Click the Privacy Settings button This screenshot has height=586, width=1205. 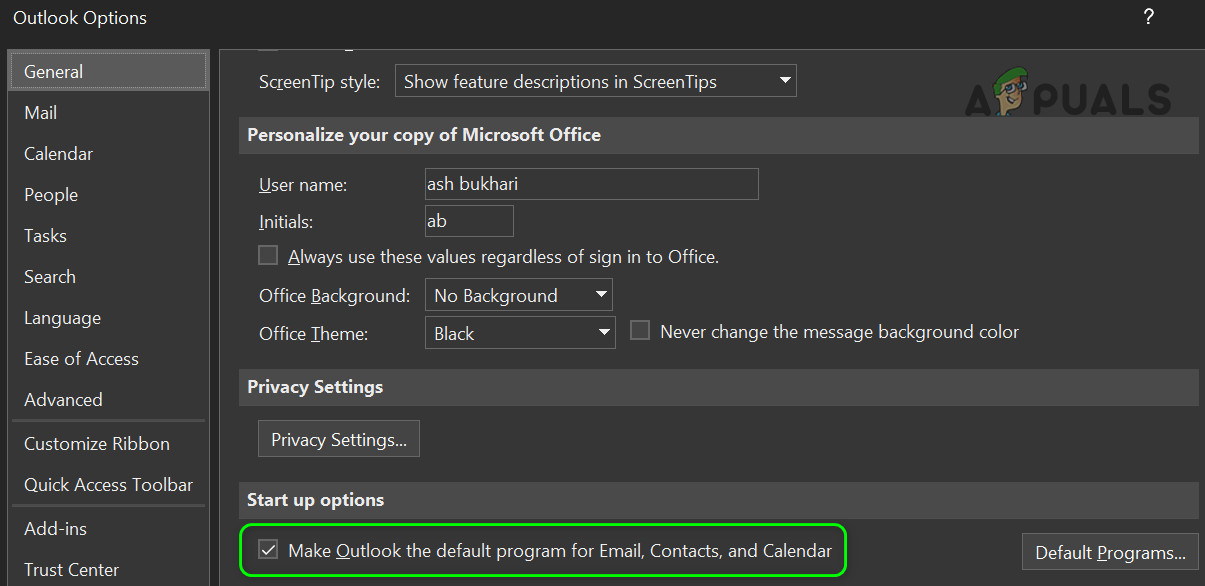339,440
